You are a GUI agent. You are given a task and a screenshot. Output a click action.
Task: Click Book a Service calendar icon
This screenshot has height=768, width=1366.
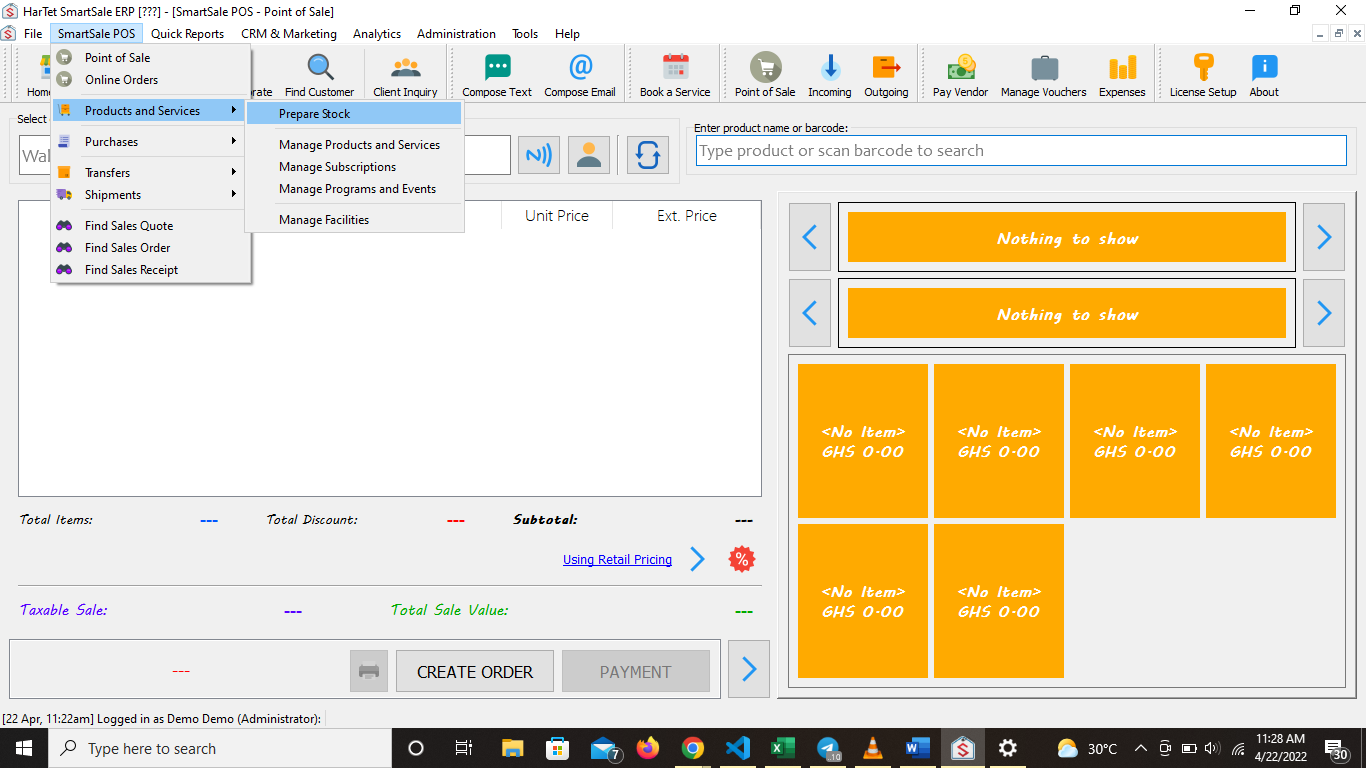pos(675,75)
